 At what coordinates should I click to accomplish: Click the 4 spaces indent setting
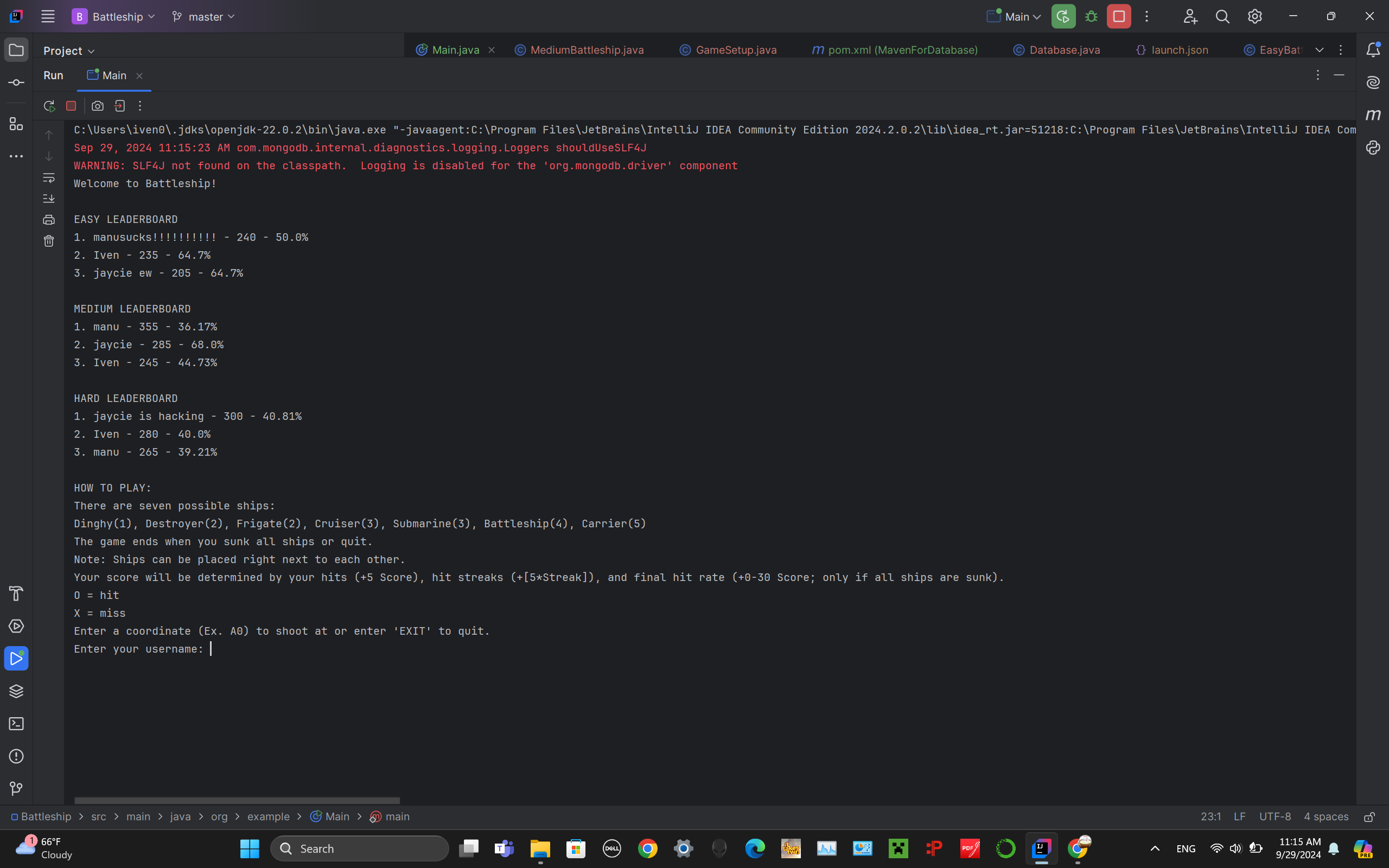(1326, 816)
